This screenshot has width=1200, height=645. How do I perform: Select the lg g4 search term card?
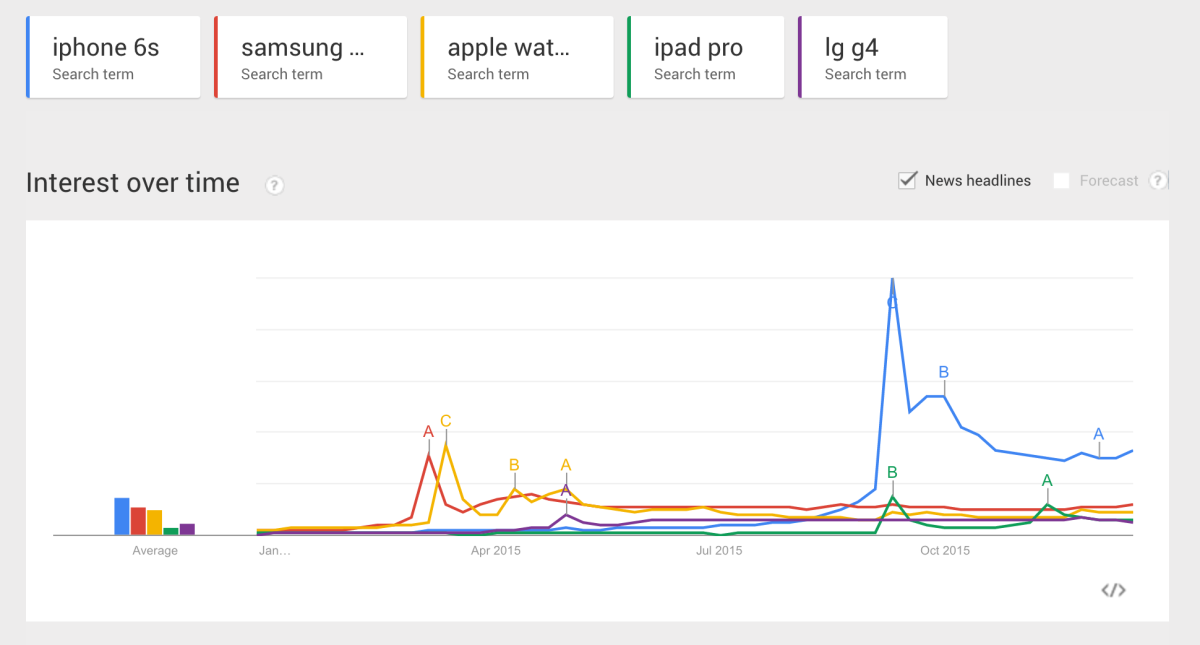point(872,57)
